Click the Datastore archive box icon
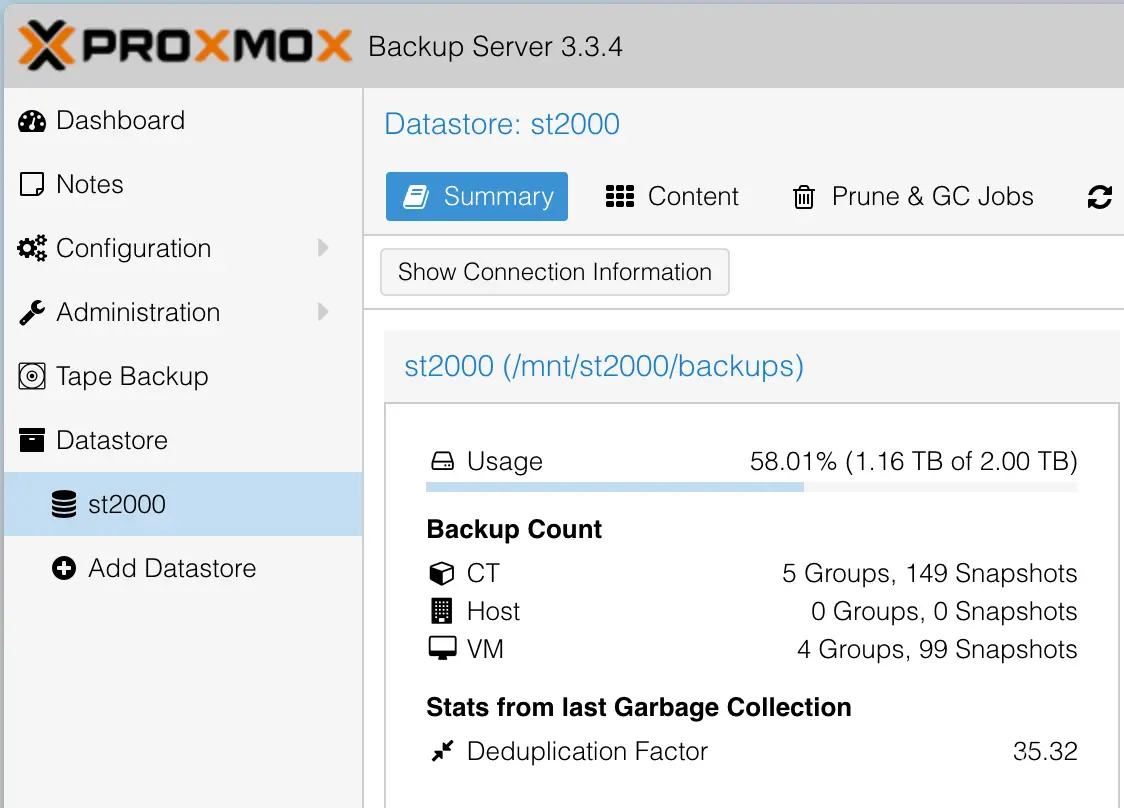This screenshot has width=1124, height=808. pos(32,439)
